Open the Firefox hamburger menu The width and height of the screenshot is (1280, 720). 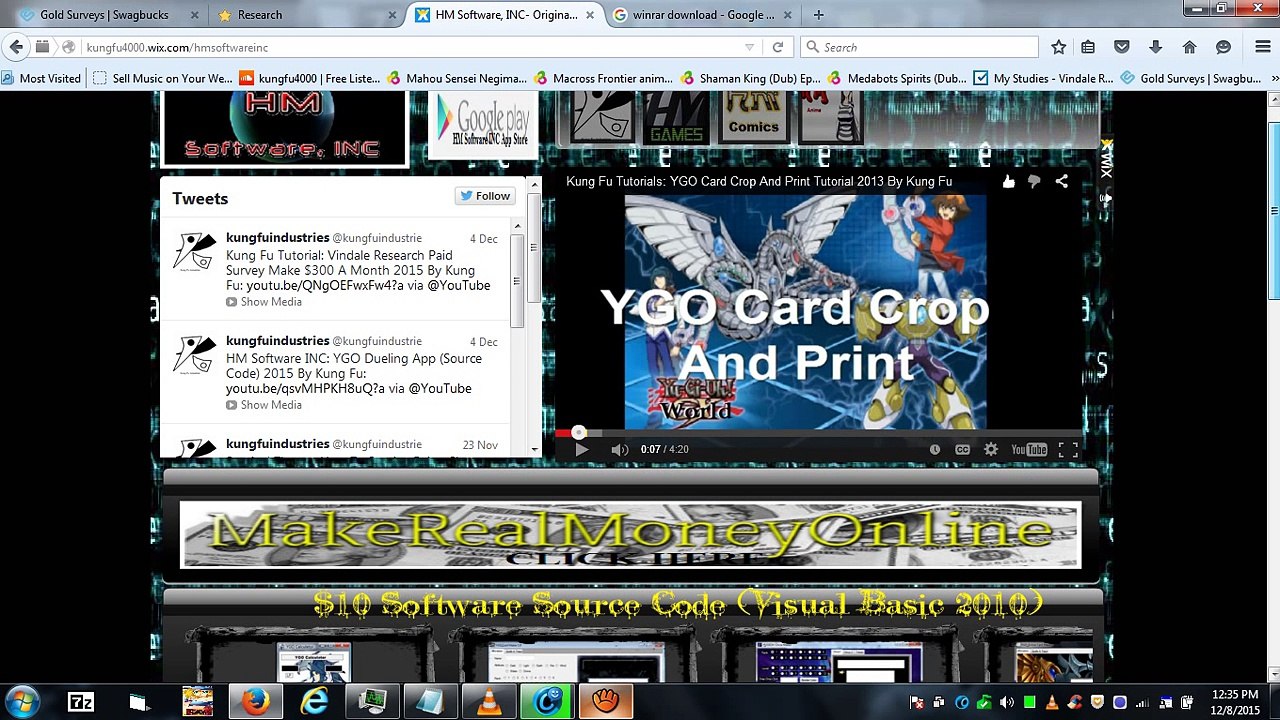pos(1262,47)
